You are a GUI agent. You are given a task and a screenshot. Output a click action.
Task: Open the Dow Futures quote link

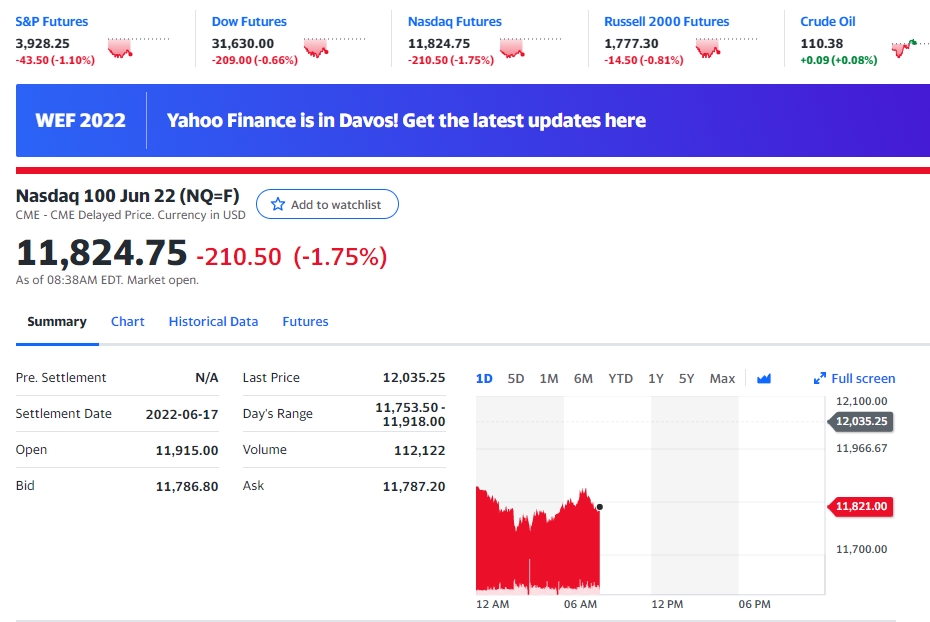[249, 21]
